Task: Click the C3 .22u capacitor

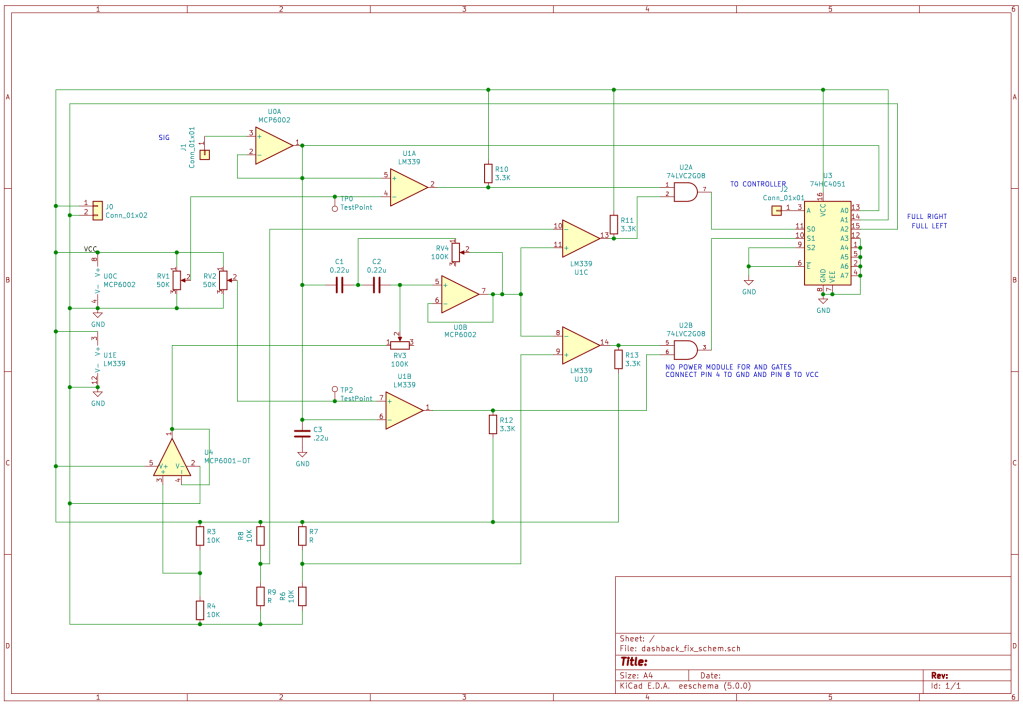Action: coord(302,433)
